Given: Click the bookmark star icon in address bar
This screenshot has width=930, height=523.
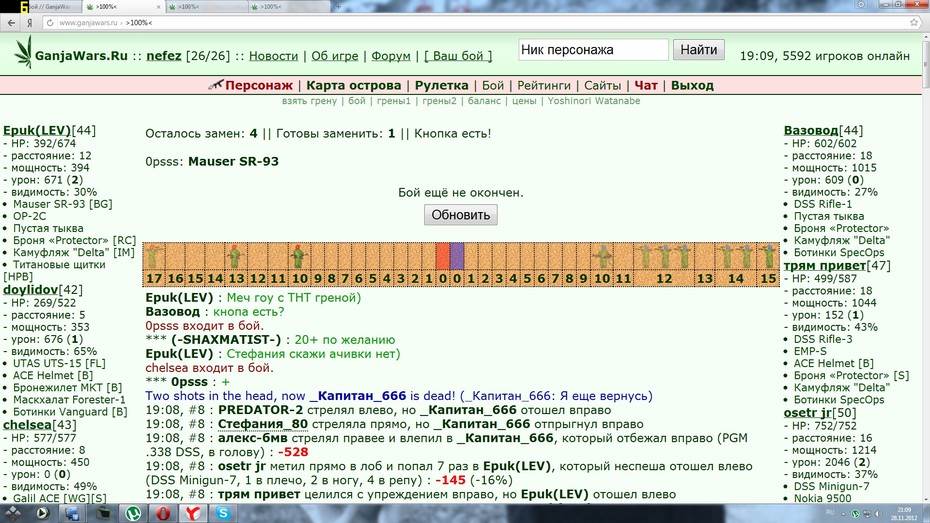Looking at the screenshot, I should (914, 23).
